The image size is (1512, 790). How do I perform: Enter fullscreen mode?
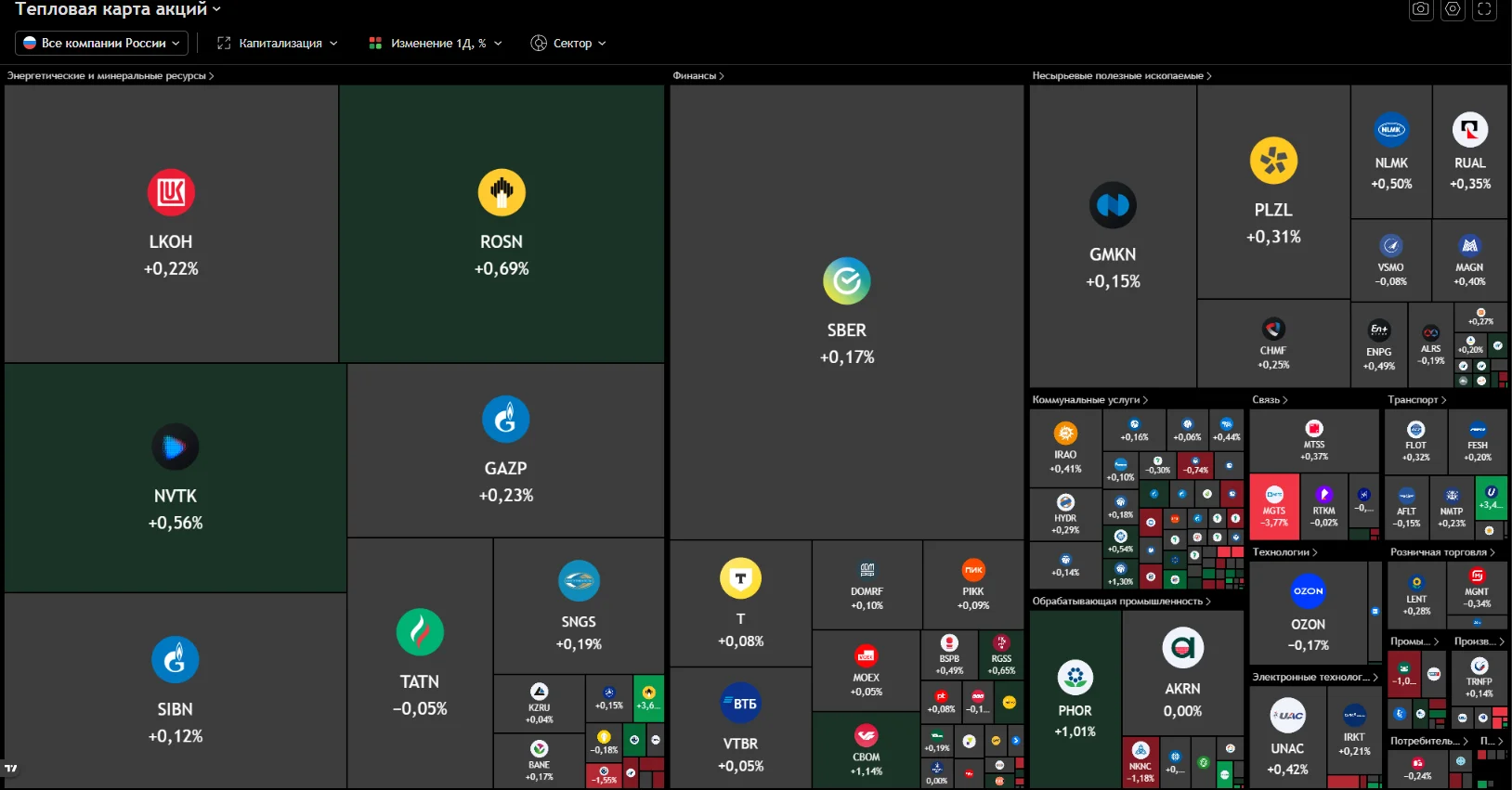[x=1484, y=9]
